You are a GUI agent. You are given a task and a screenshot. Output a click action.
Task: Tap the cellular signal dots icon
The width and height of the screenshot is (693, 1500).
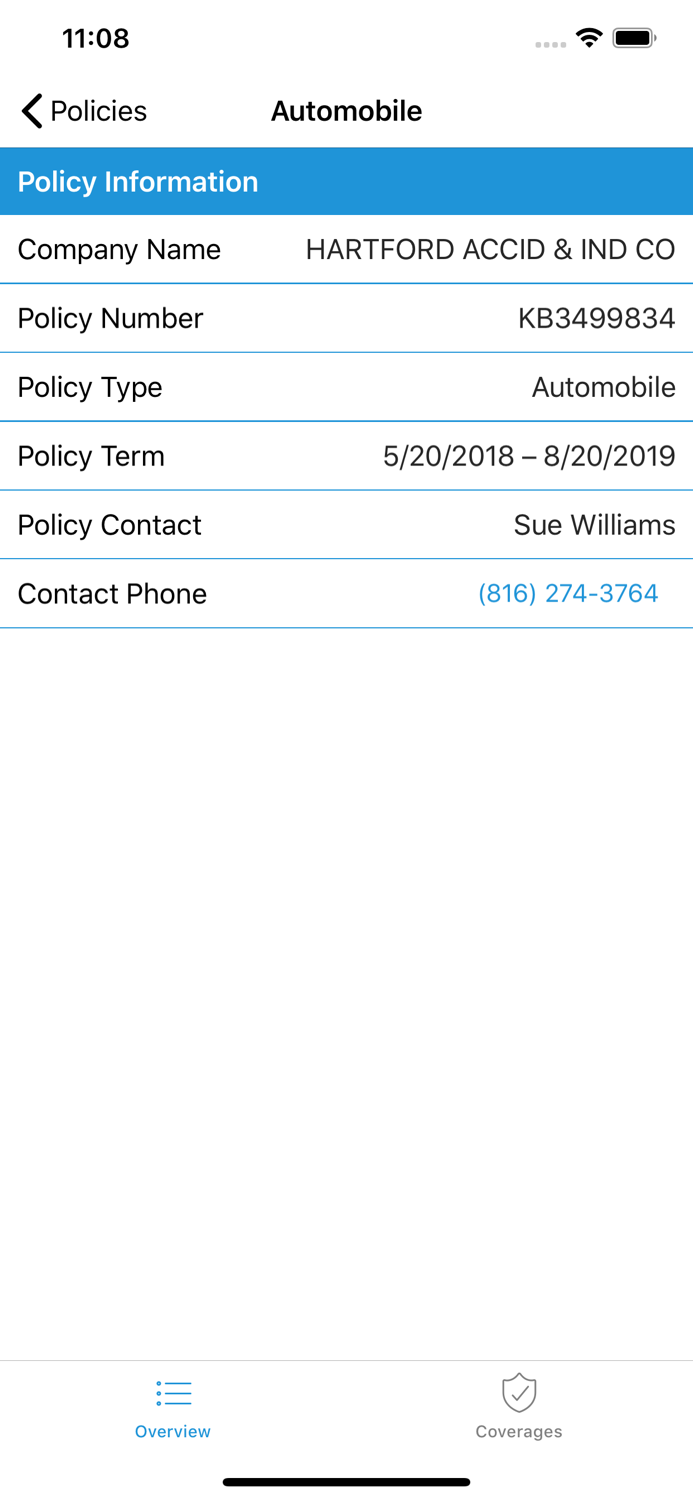(550, 42)
